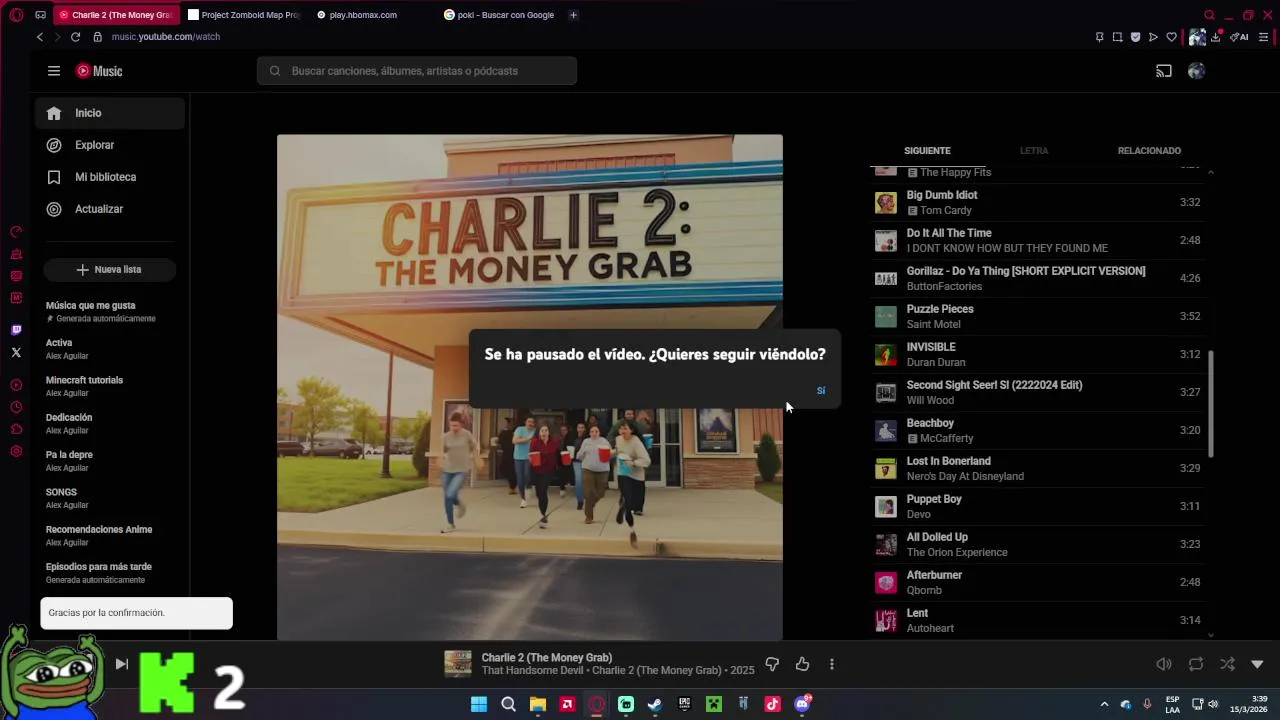Play Second Sight Seer! by Will Wood
The width and height of the screenshot is (1280, 720).
click(1037, 393)
